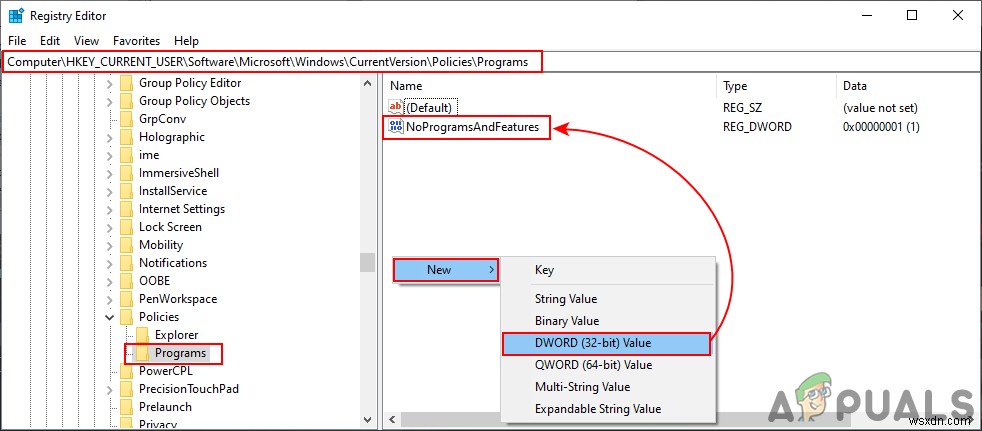Select the (Default) value name
The image size is (982, 431).
tap(429, 107)
